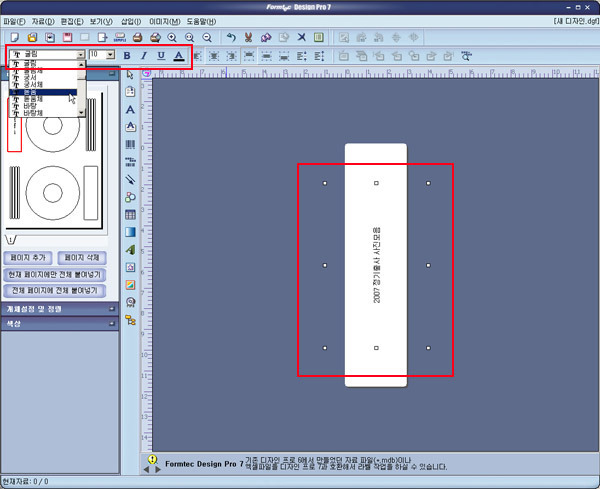Click the 페이지 추가 button
The height and width of the screenshot is (489, 600).
tap(29, 258)
